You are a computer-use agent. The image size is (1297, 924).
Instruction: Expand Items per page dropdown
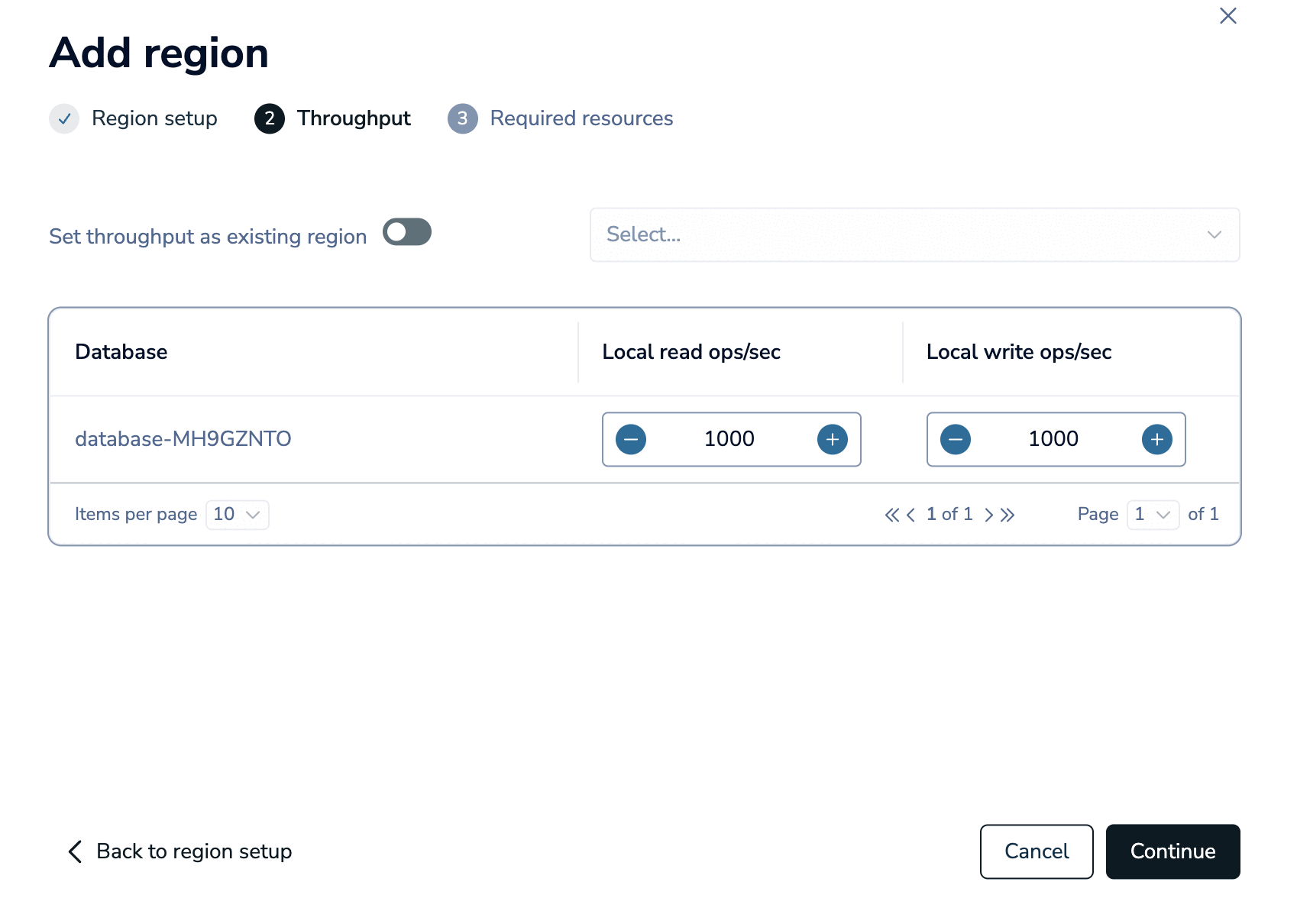click(238, 515)
